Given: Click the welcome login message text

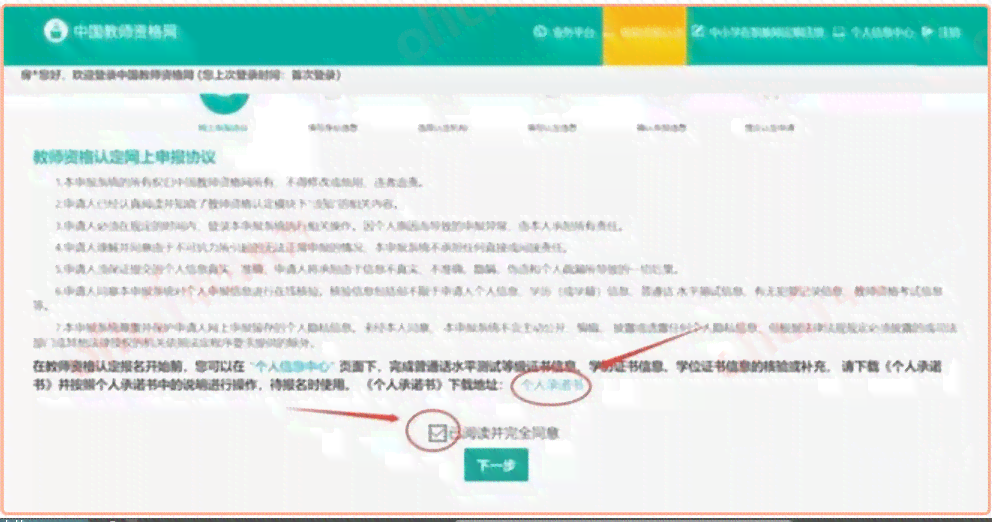Looking at the screenshot, I should point(181,75).
